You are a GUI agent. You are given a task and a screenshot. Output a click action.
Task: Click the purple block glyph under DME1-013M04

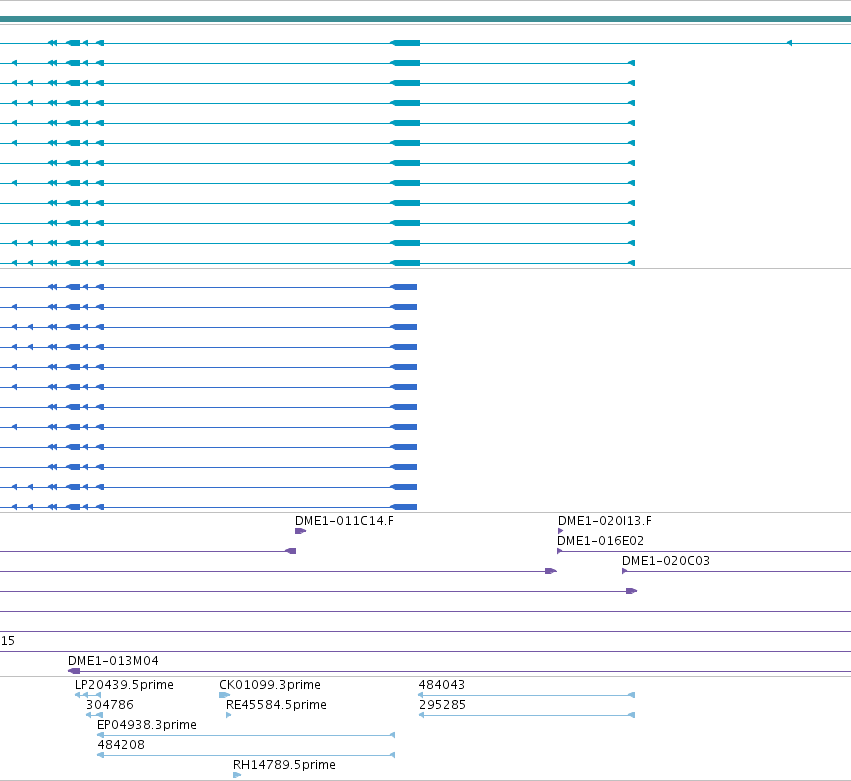click(74, 671)
